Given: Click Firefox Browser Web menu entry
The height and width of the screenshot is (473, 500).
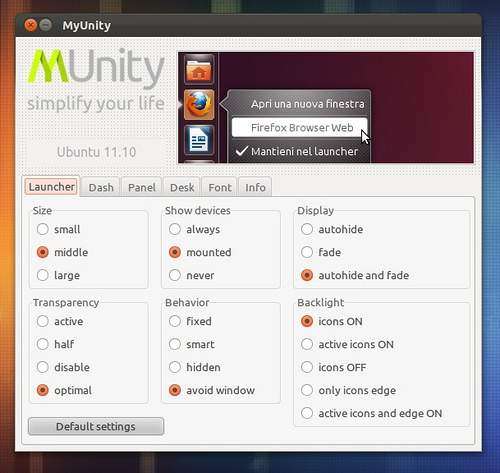Looking at the screenshot, I should coord(300,127).
